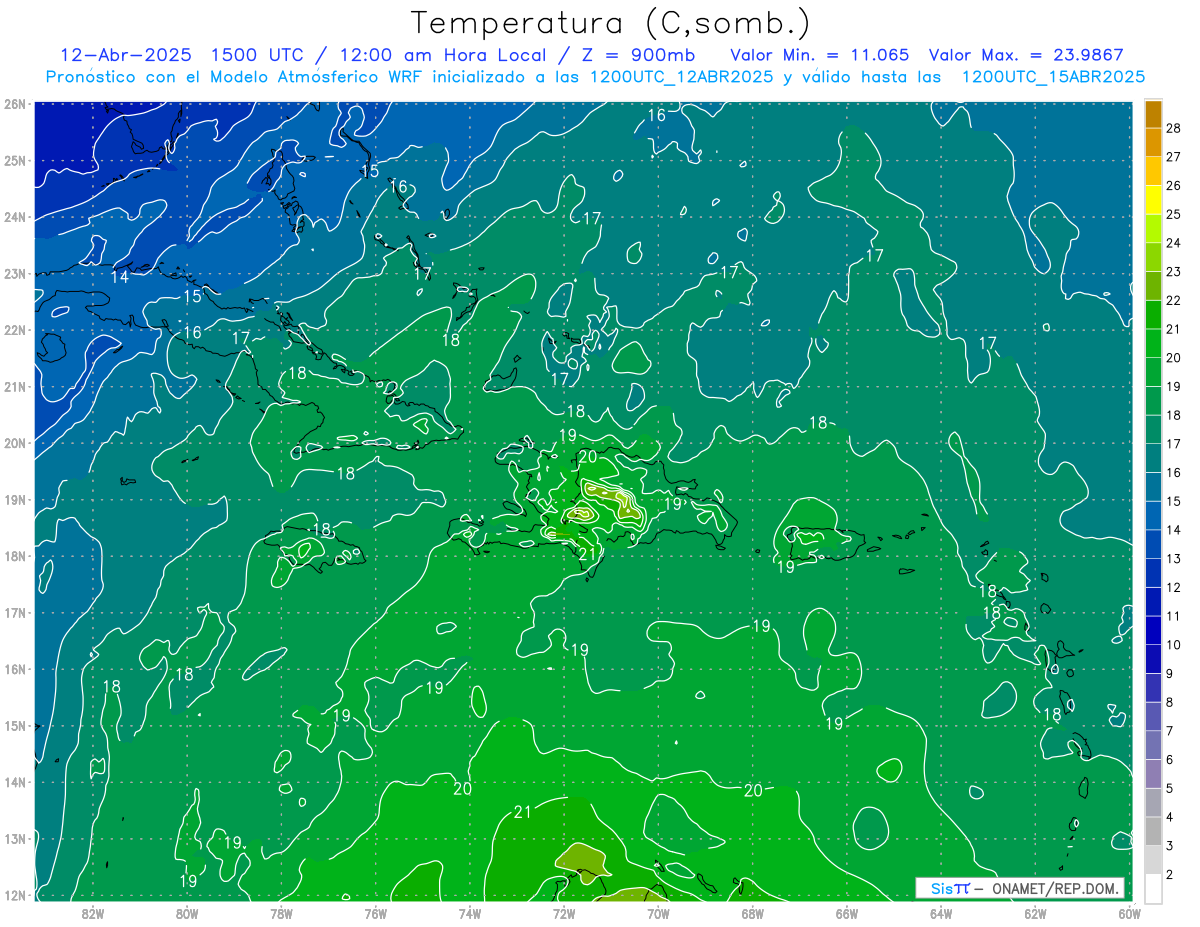Pick the teal swatch between 16 and 17

(1153, 458)
